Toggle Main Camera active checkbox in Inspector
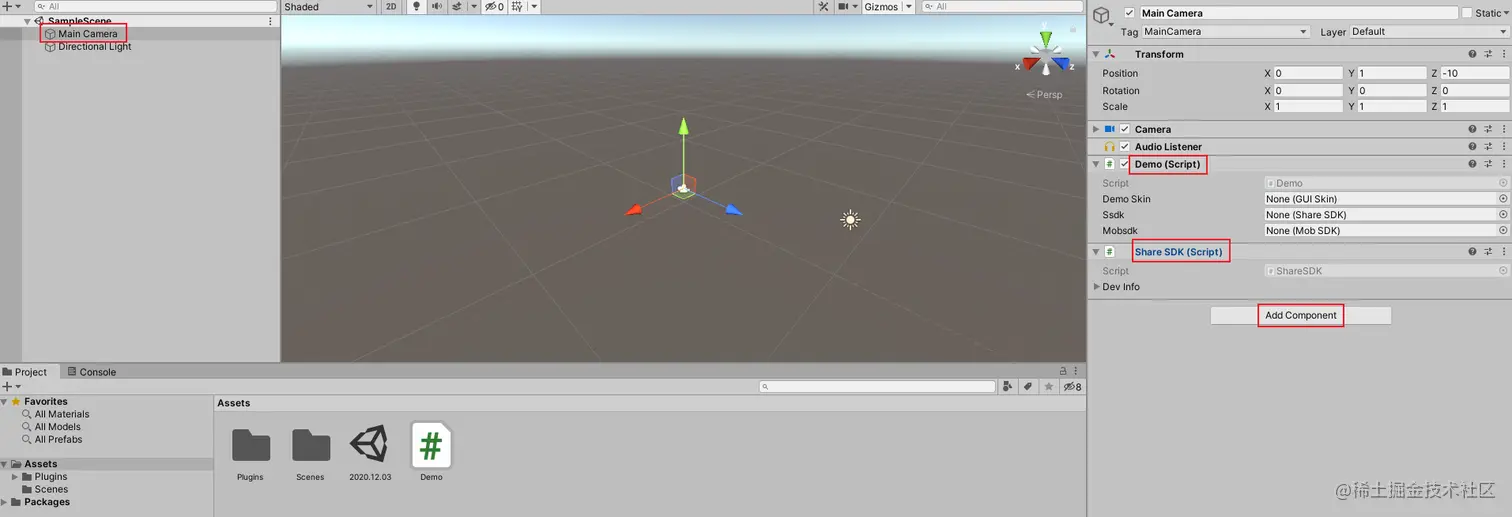This screenshot has height=517, width=1512. [x=1129, y=13]
